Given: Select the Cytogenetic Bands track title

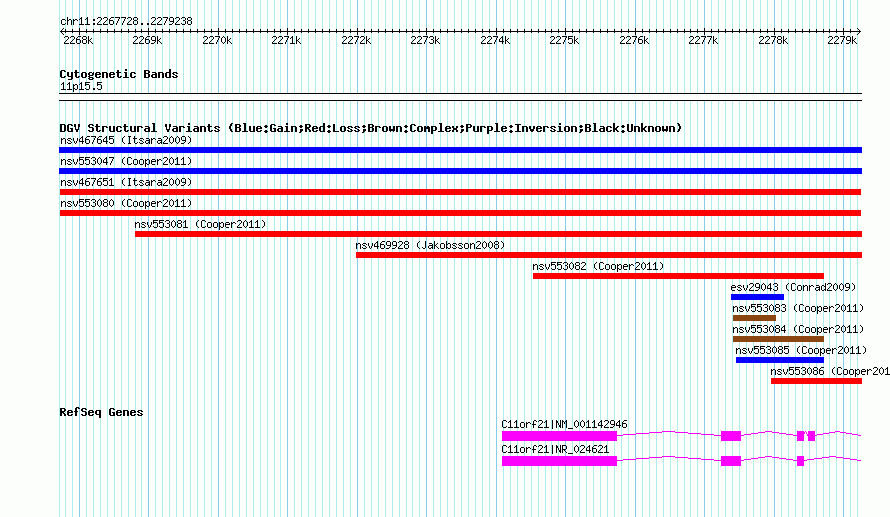Looking at the screenshot, I should click(119, 74).
